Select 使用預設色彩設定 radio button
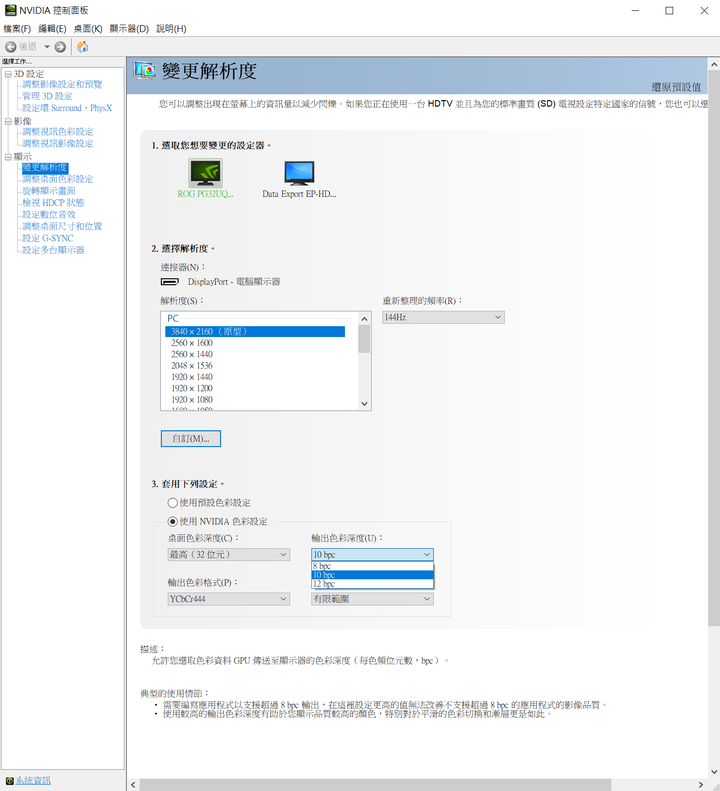 [x=173, y=503]
